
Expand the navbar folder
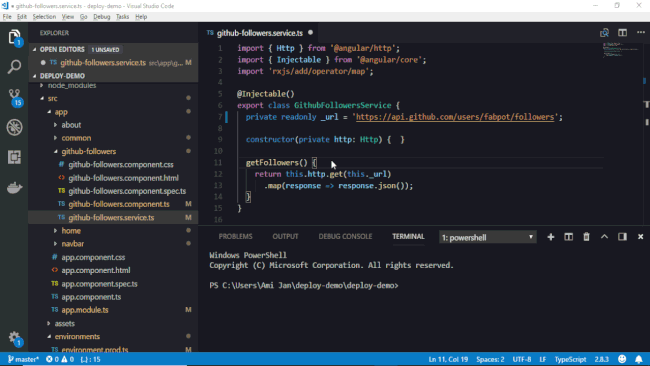tap(73, 244)
